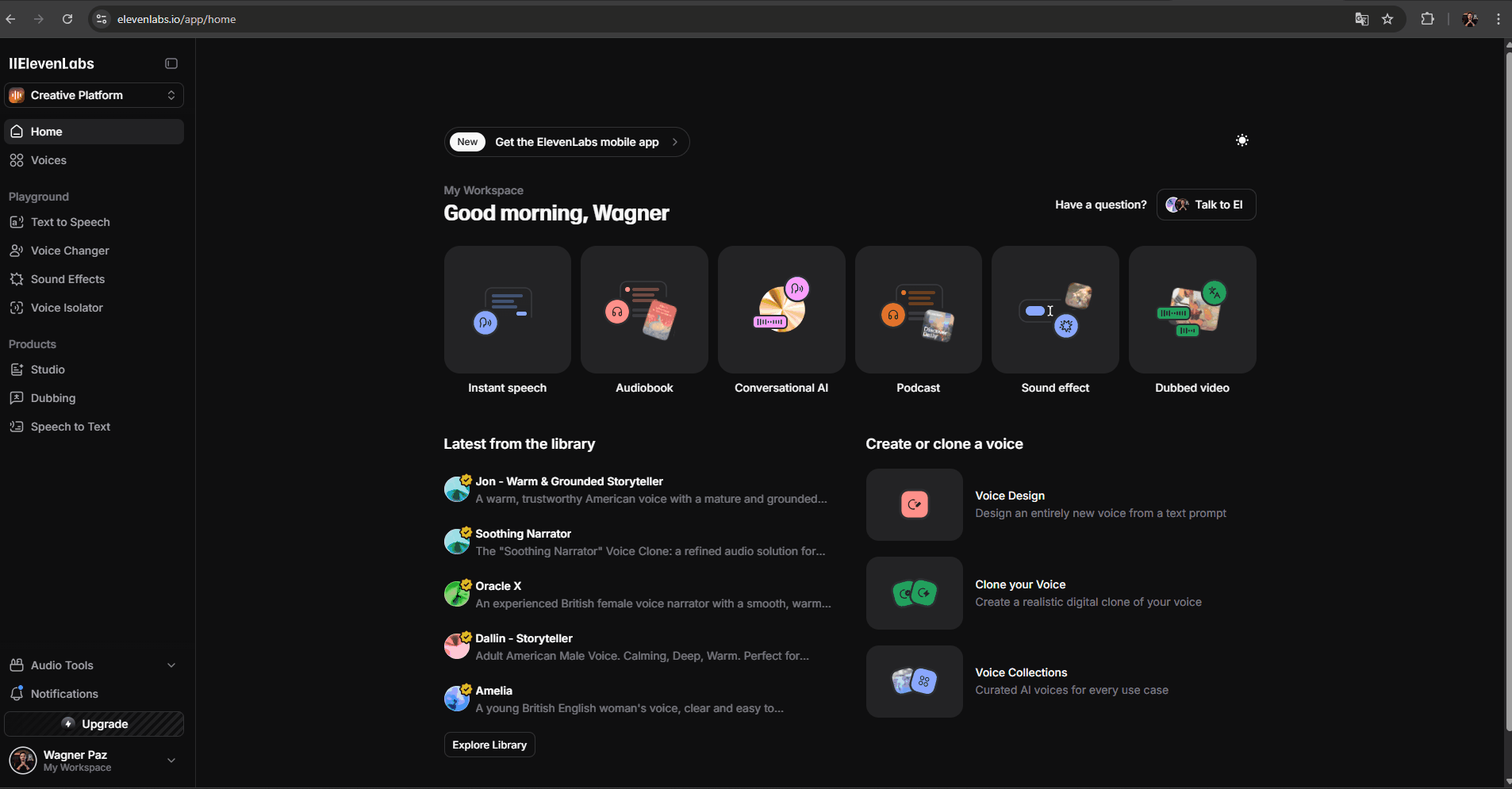Open Voices in the sidebar
Screen dimensions: 1512x789
click(94, 160)
